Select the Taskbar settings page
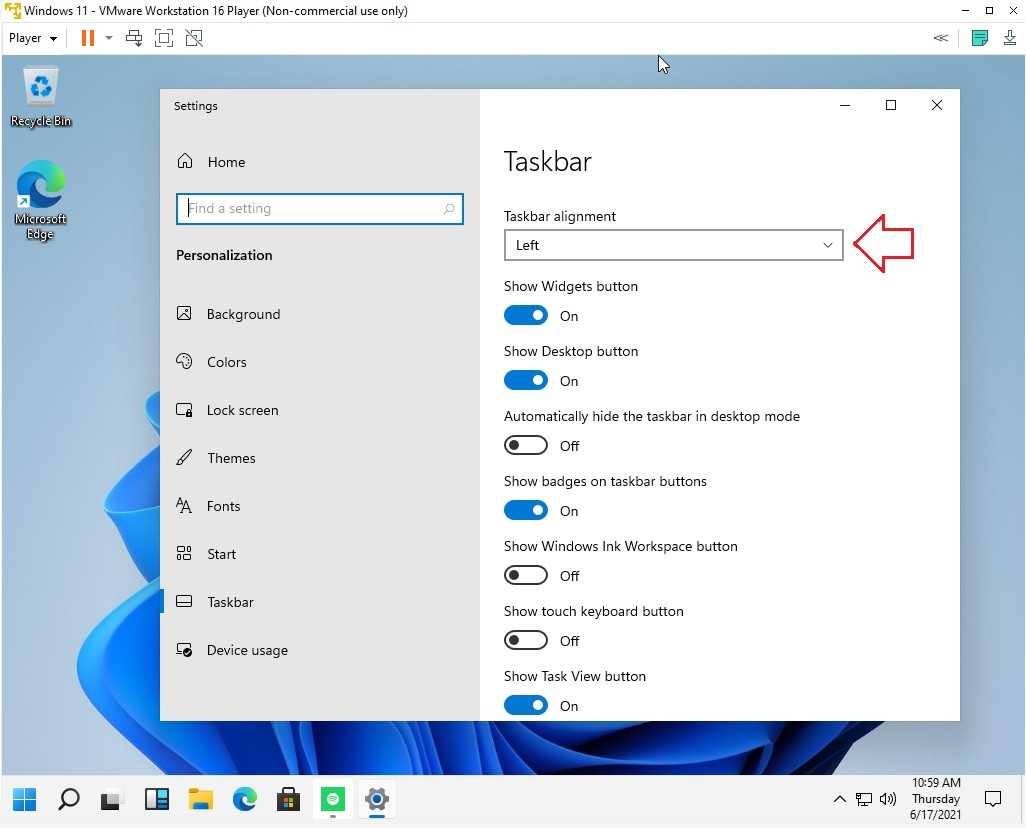 [x=215, y=602]
